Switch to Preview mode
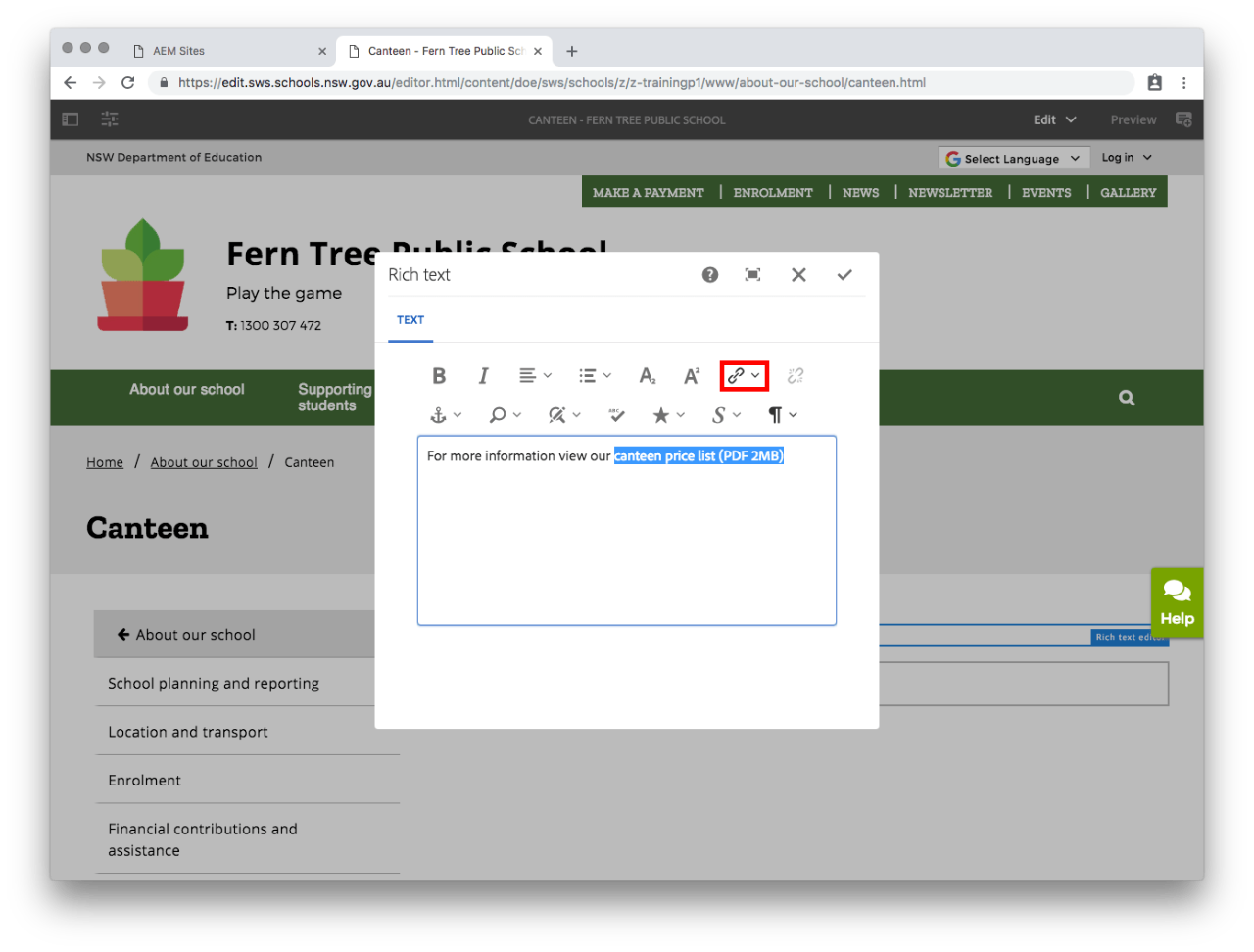The height and width of the screenshot is (952, 1254). [1133, 119]
